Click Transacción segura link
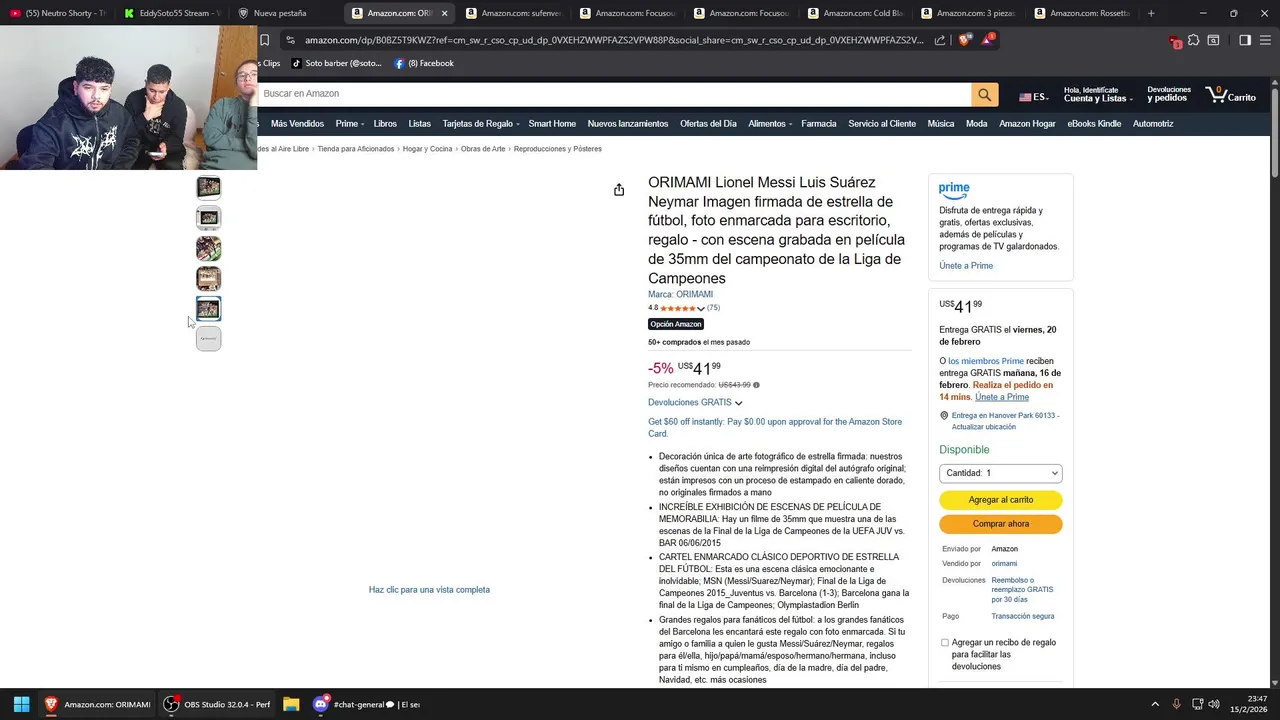This screenshot has height=720, width=1280. coord(1022,617)
